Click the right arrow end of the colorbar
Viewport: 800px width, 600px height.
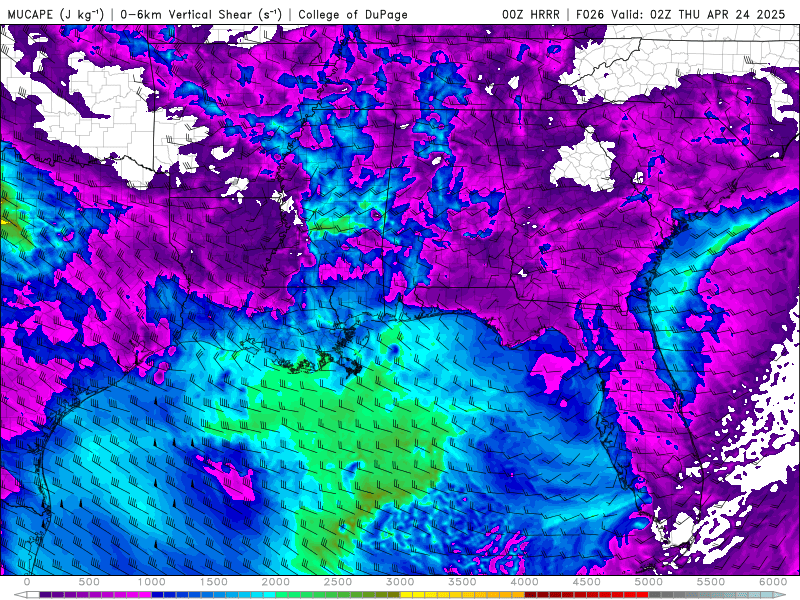780,595
